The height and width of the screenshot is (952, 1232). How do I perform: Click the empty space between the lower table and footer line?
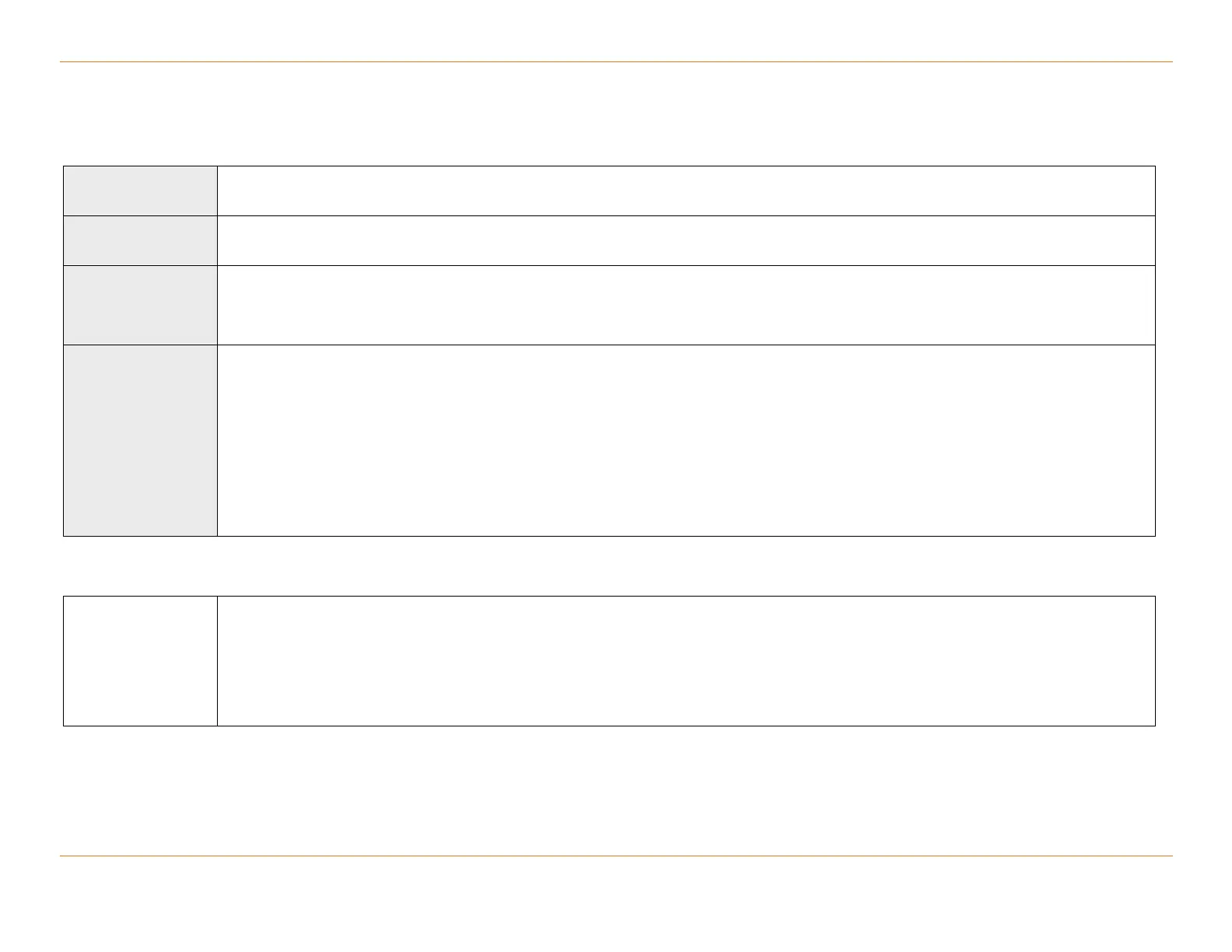[x=616, y=791]
